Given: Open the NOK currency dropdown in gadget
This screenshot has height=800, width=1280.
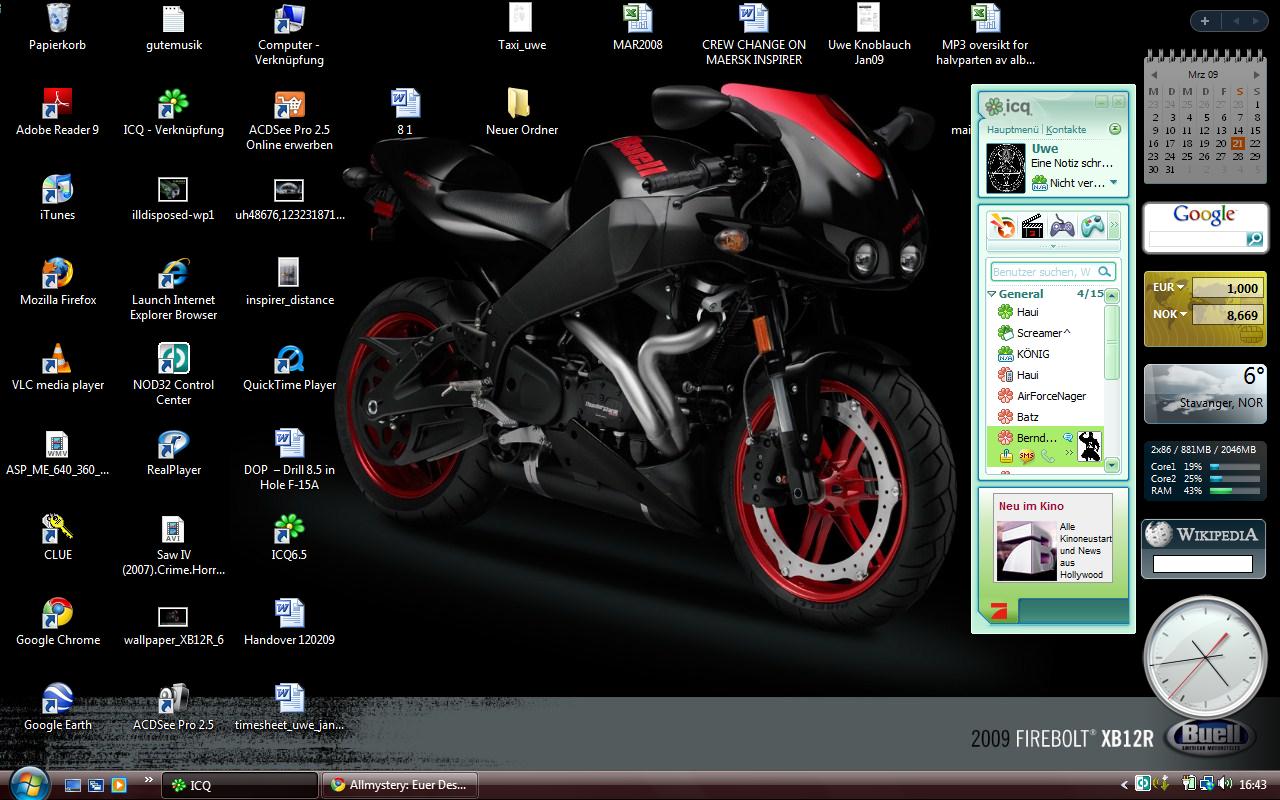Looking at the screenshot, I should (x=1183, y=314).
